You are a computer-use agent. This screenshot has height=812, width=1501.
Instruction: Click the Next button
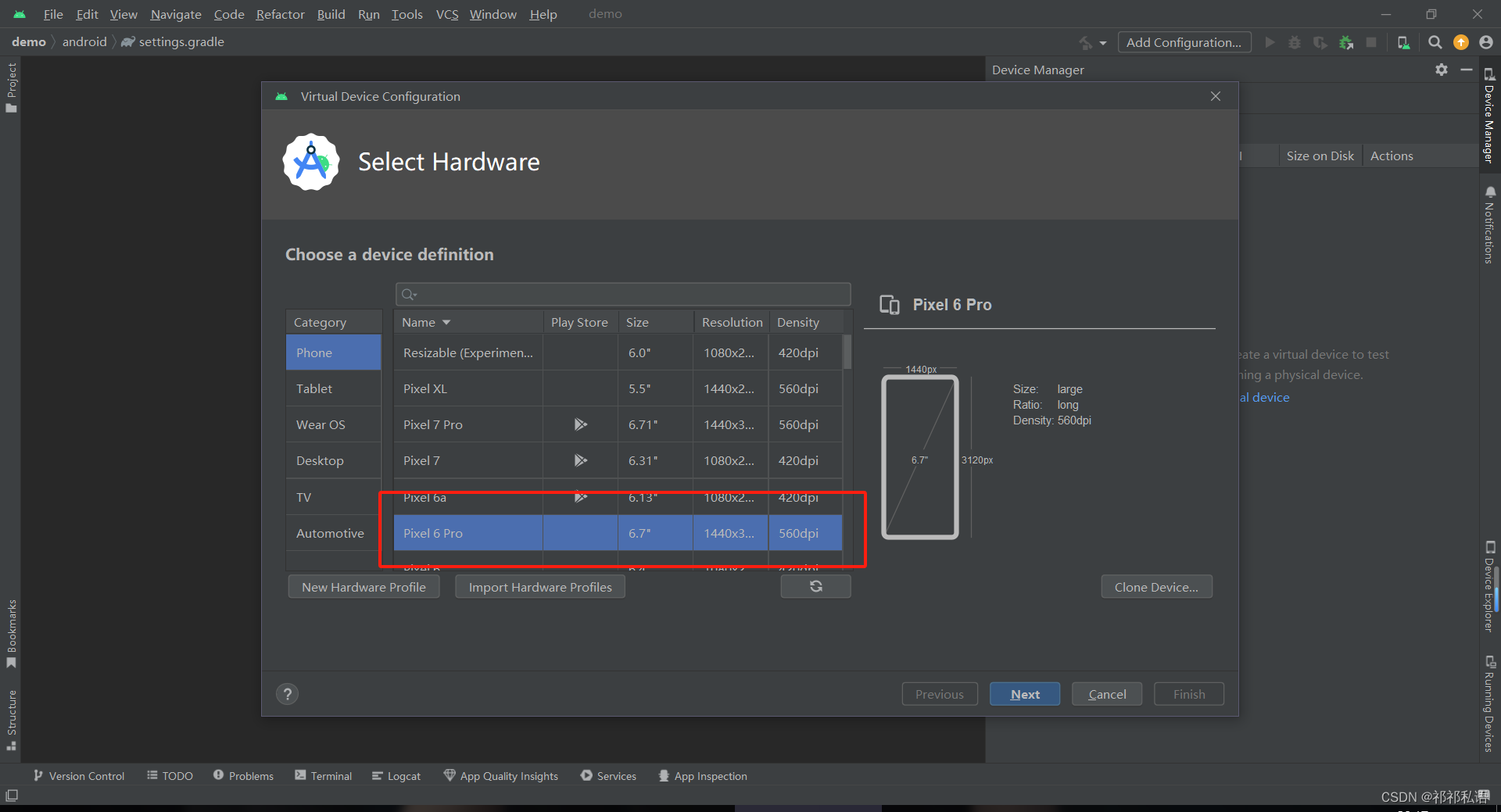coord(1025,694)
